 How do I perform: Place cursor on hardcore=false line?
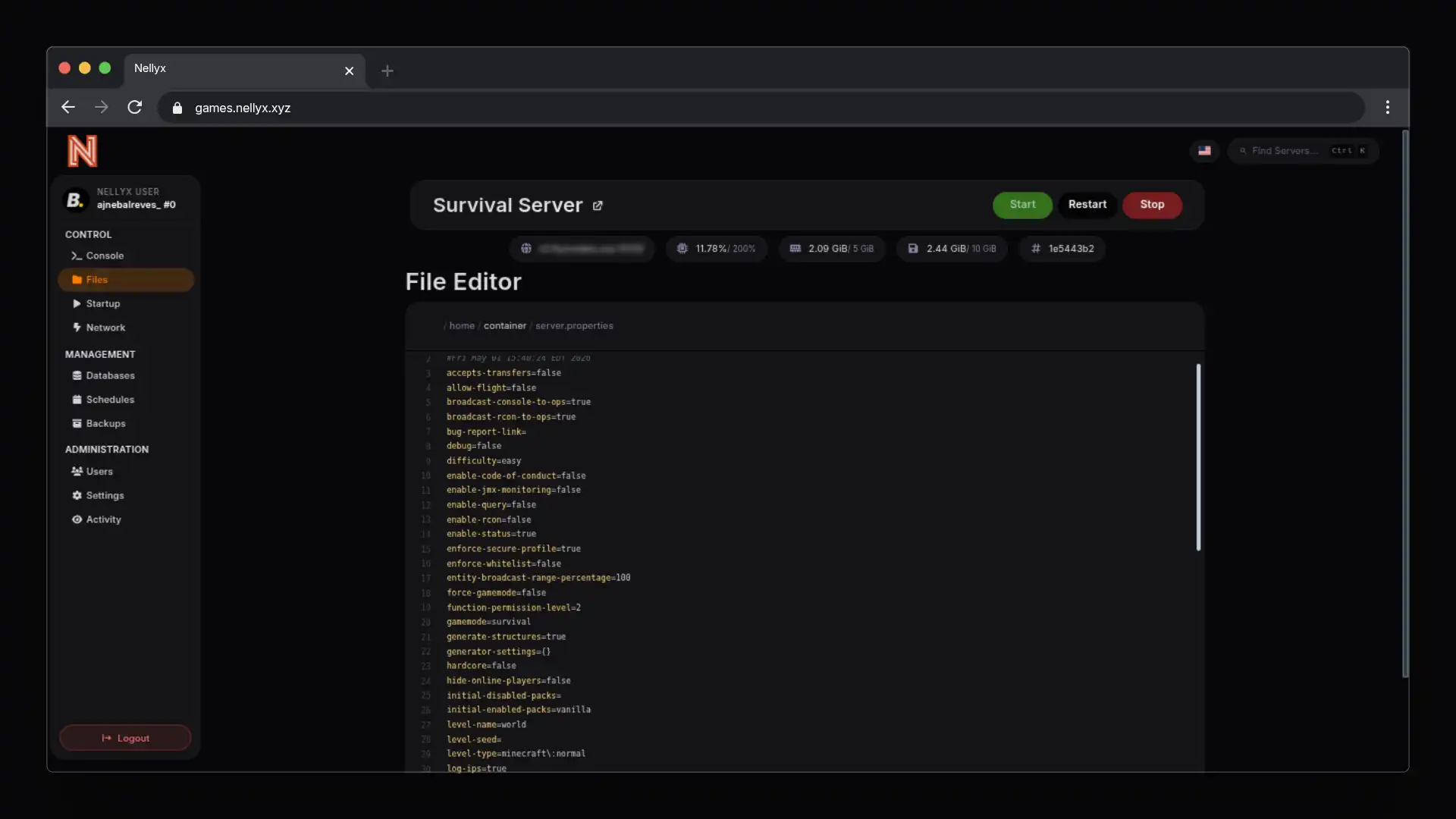pyautogui.click(x=482, y=666)
